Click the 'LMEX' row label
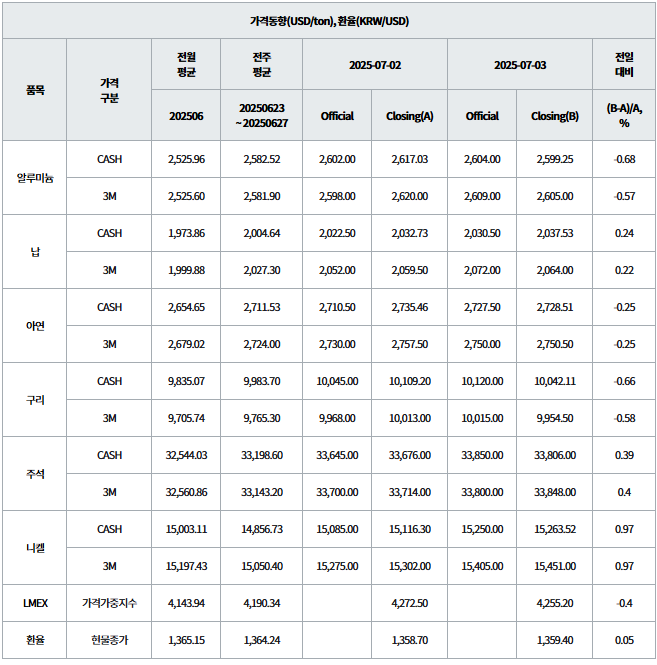 (x=35, y=603)
